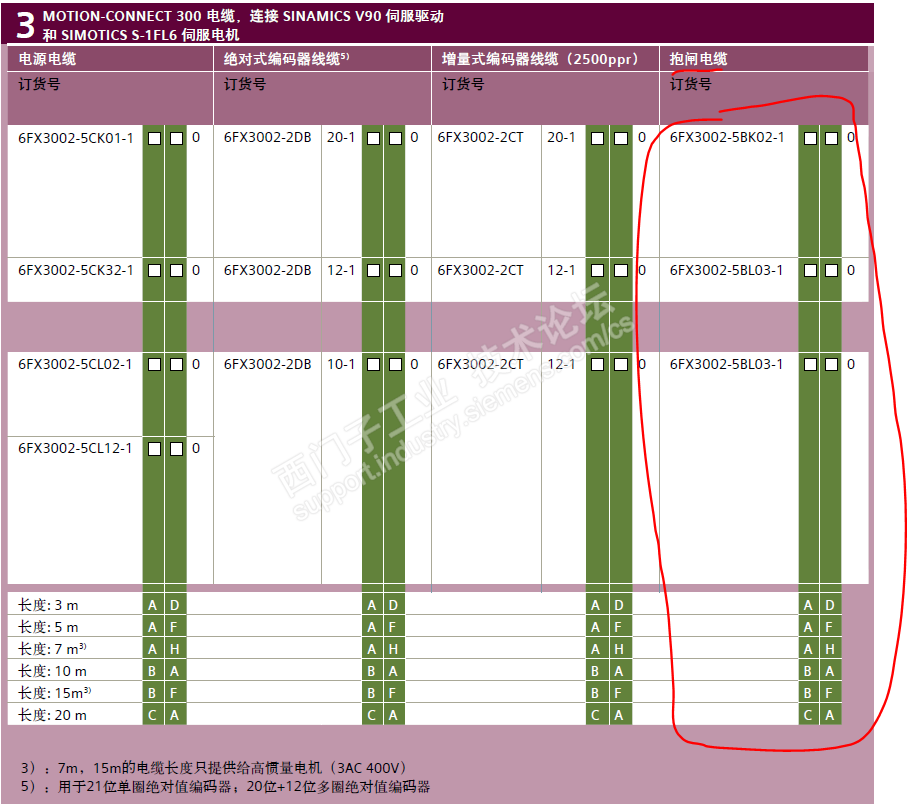Click the "长度: 7 m" row label
This screenshot has width=907, height=804.
(x=52, y=649)
